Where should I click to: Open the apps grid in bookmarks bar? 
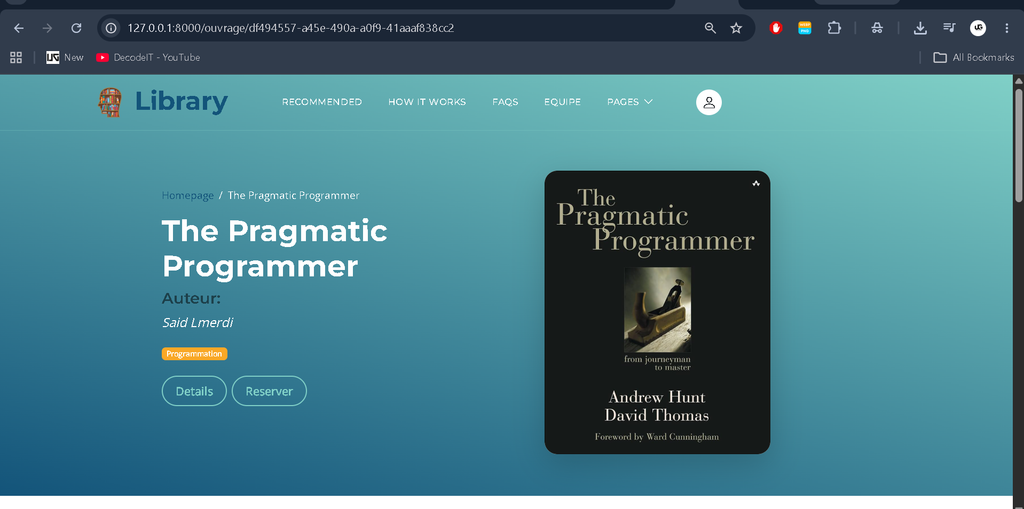coord(16,57)
